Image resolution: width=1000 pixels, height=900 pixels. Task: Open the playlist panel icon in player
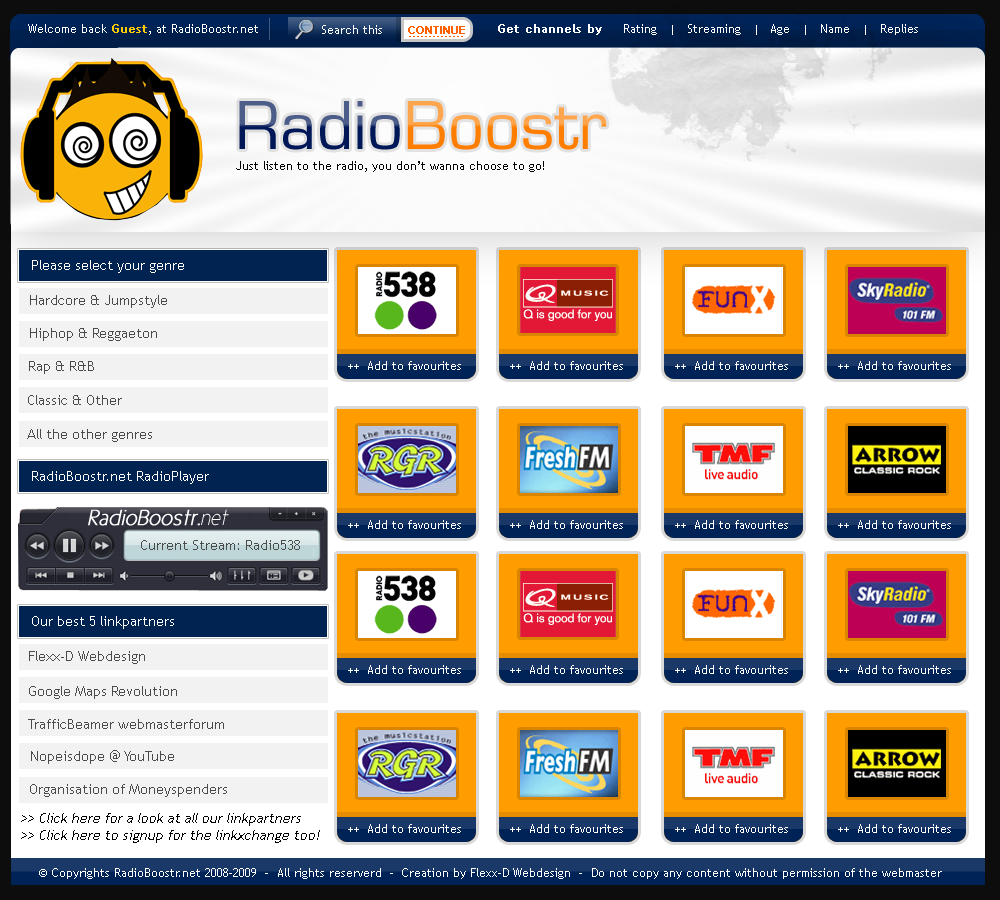click(x=274, y=575)
